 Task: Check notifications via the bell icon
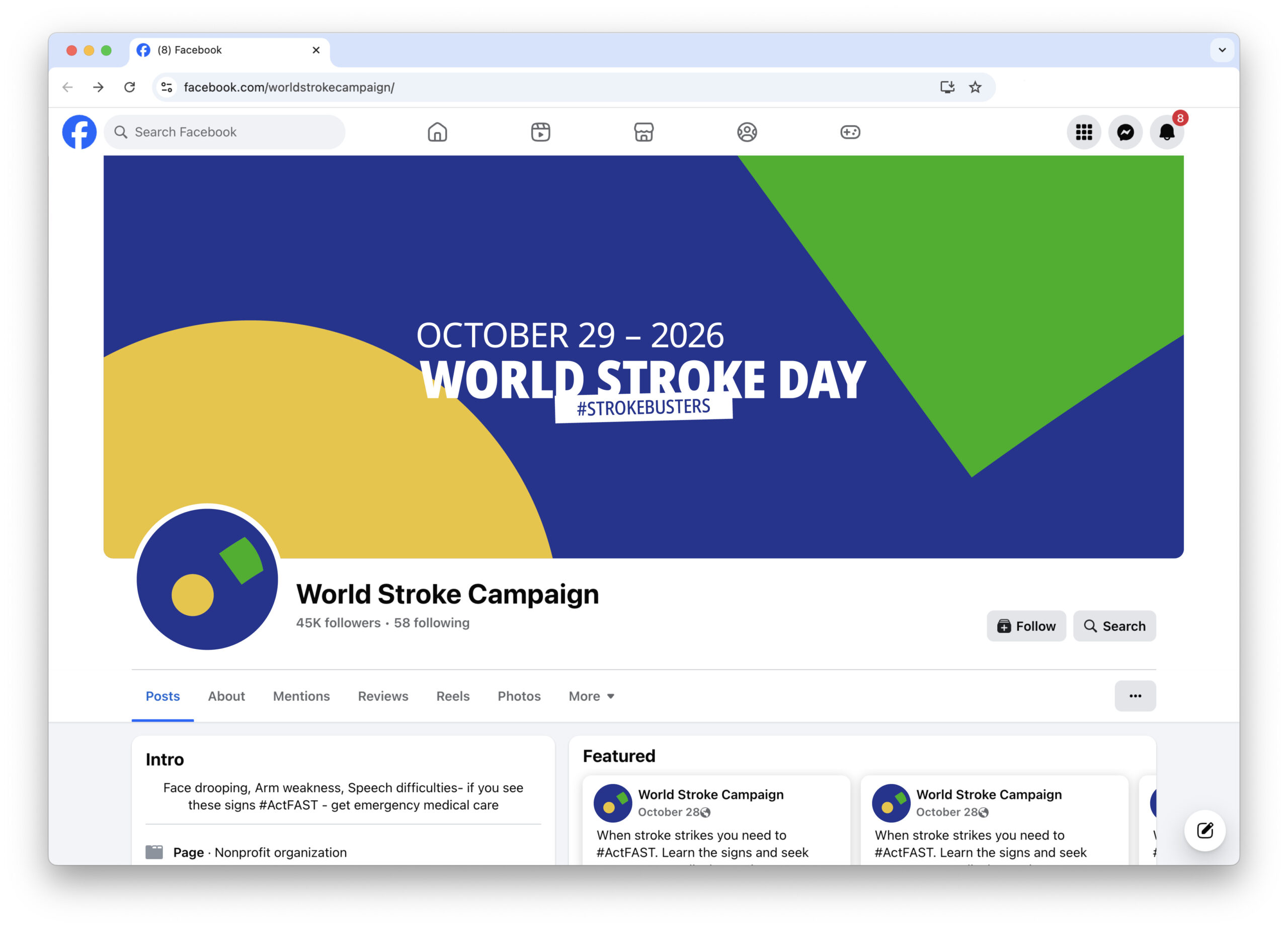pos(1166,132)
